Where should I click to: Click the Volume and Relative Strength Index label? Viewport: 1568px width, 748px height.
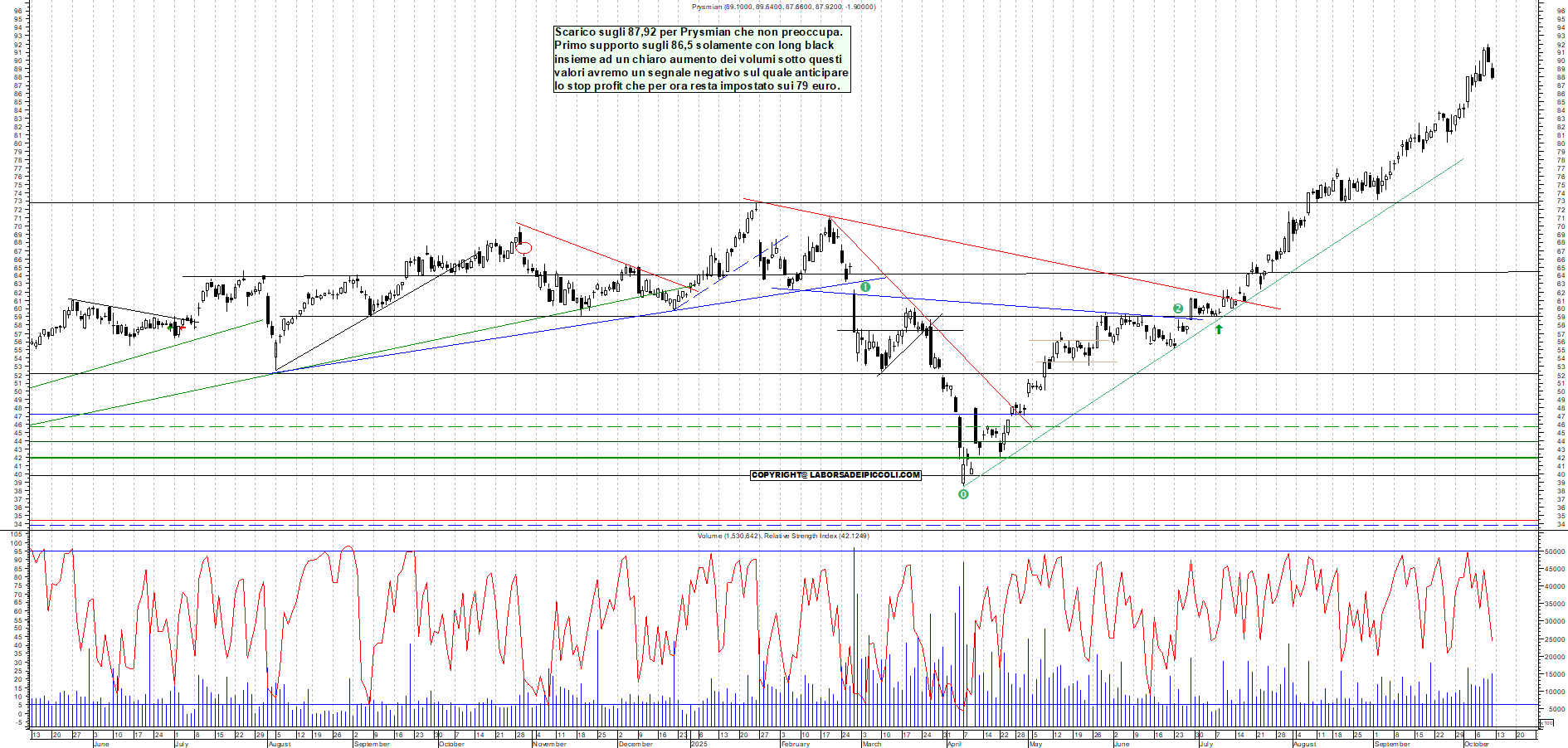pyautogui.click(x=783, y=536)
